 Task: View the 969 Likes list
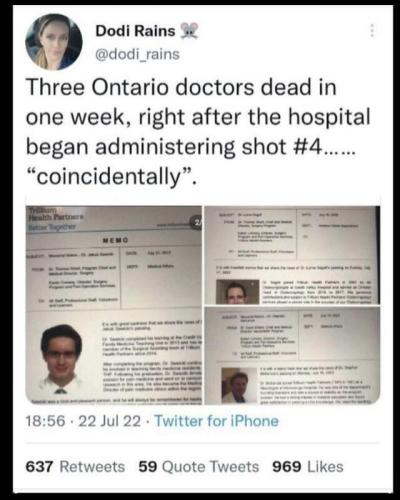(x=308, y=466)
